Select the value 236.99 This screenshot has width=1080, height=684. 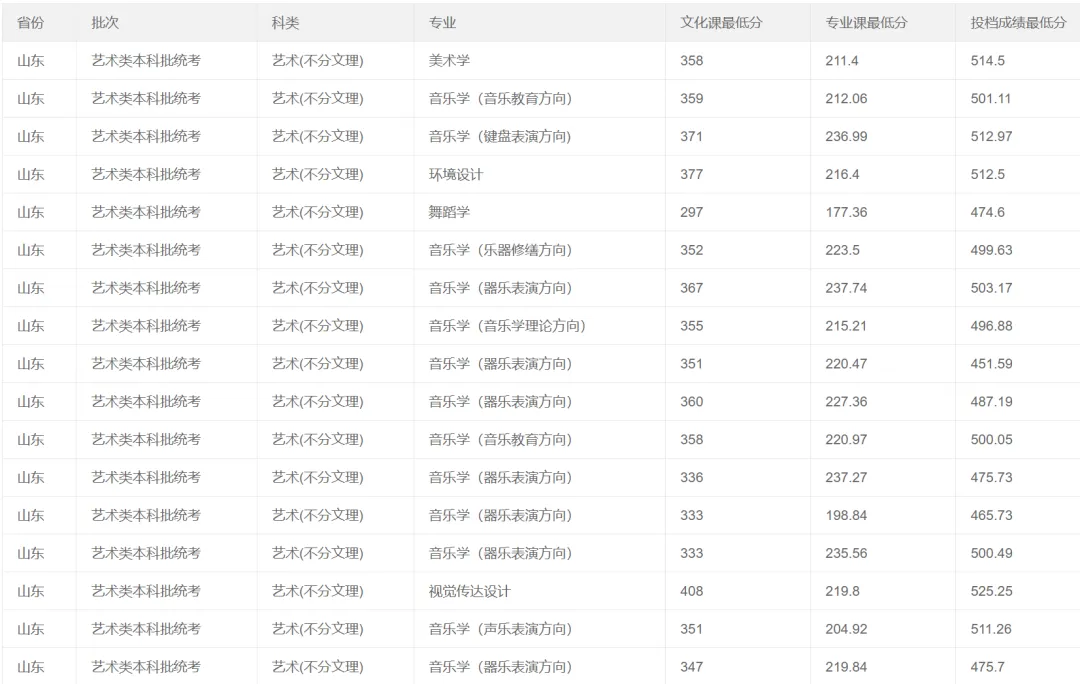(x=846, y=136)
